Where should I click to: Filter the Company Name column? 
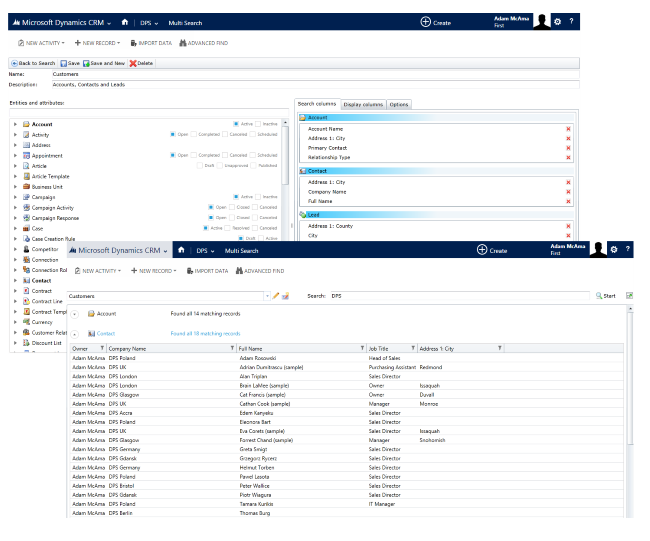(x=232, y=348)
